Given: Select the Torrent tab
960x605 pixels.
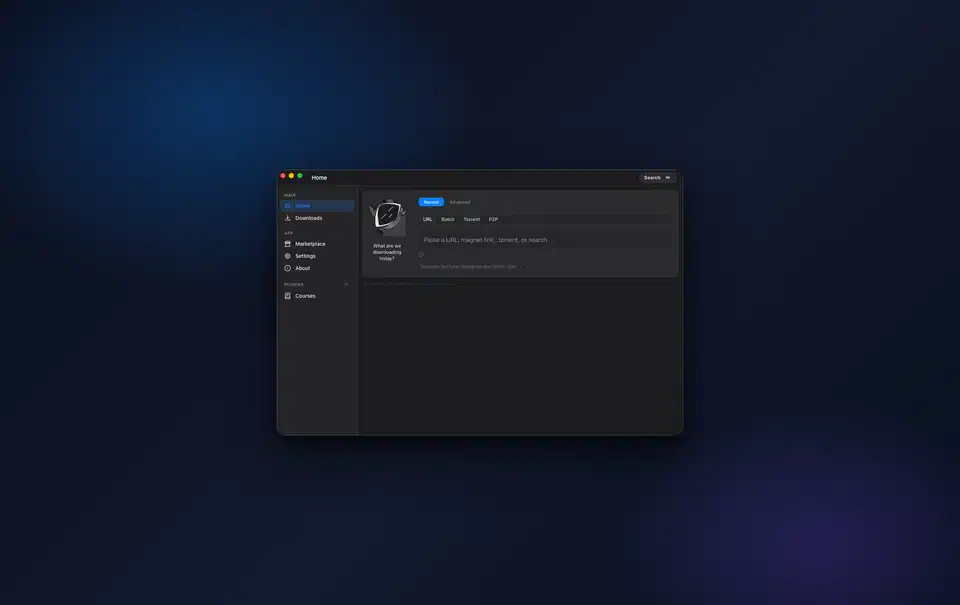Looking at the screenshot, I should click(471, 219).
